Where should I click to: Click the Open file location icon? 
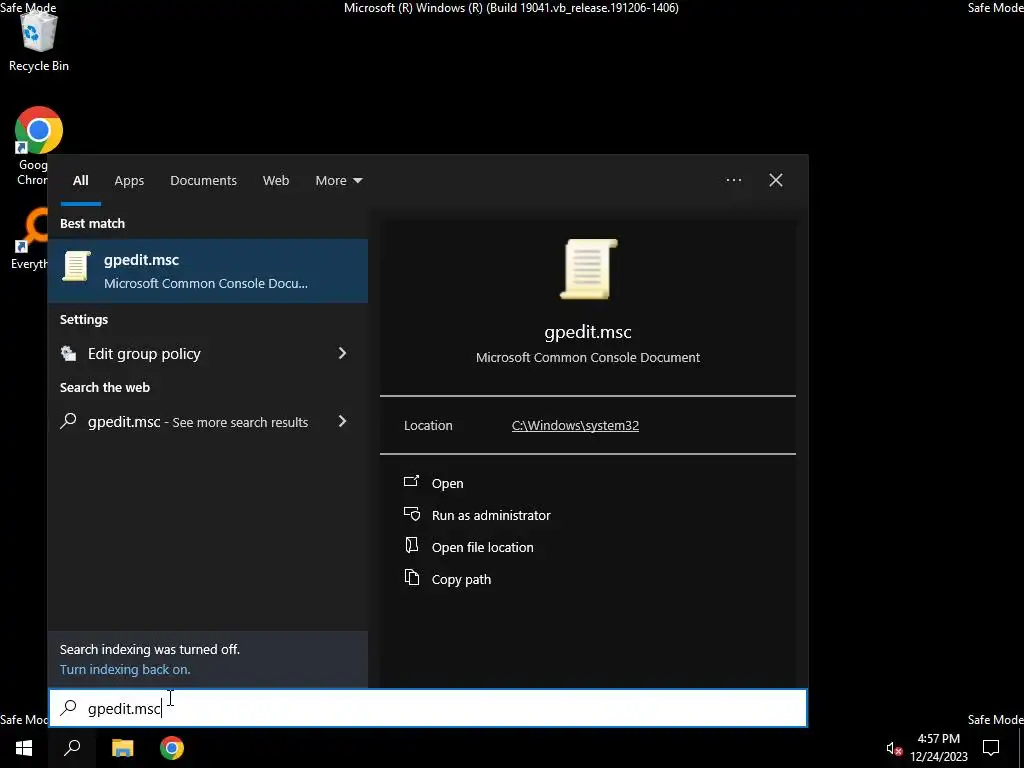[411, 545]
